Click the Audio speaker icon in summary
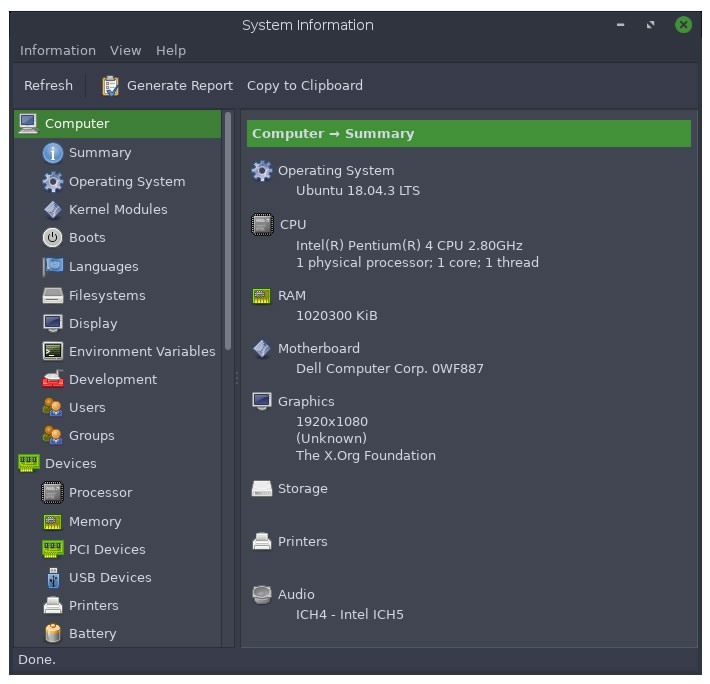The width and height of the screenshot is (710, 684). point(262,595)
